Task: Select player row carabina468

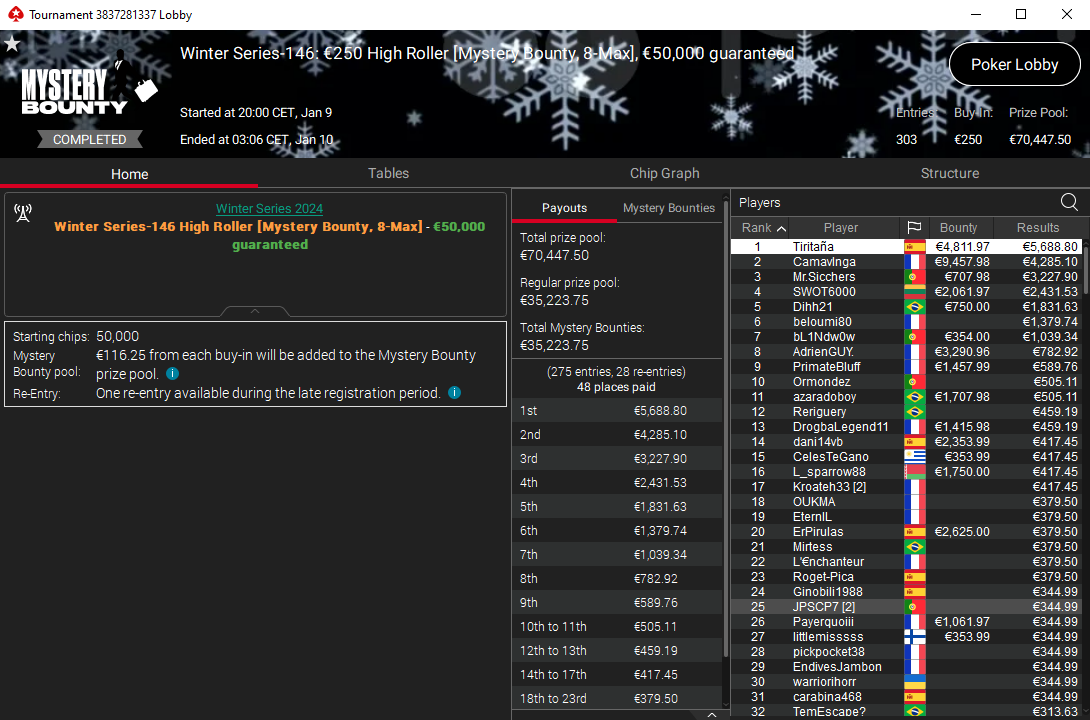Action: click(906, 697)
